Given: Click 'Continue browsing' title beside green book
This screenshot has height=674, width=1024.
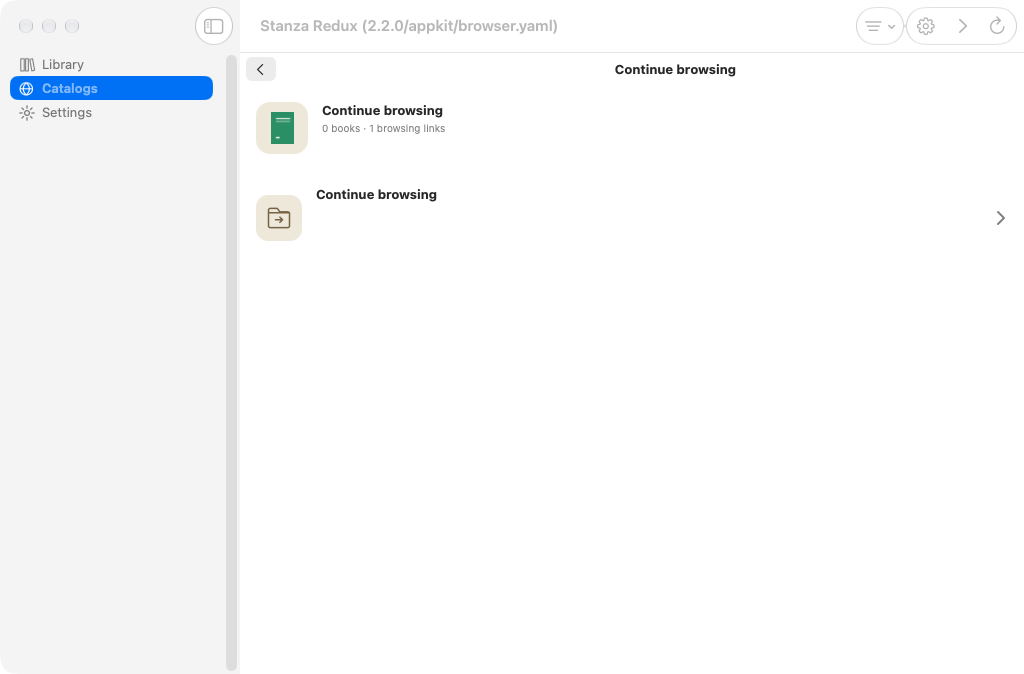Looking at the screenshot, I should pyautogui.click(x=382, y=110).
